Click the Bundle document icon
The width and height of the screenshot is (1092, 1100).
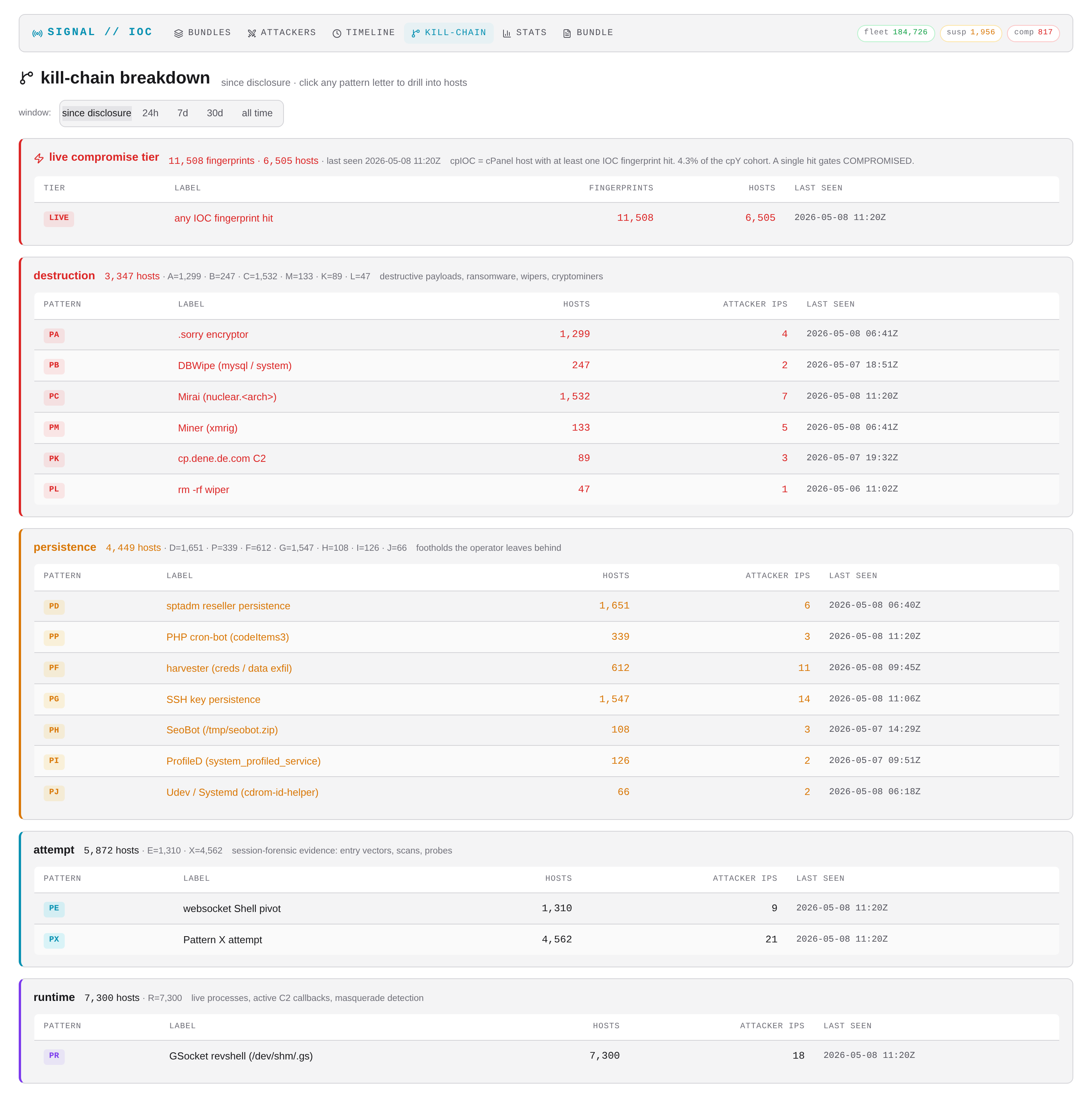[x=567, y=34]
